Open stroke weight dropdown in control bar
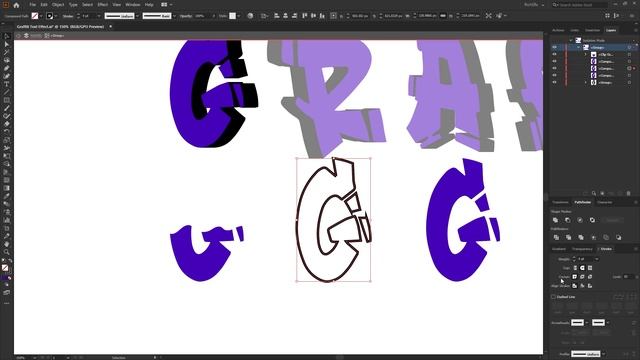Image resolution: width=640 pixels, height=360 pixels. (99, 16)
